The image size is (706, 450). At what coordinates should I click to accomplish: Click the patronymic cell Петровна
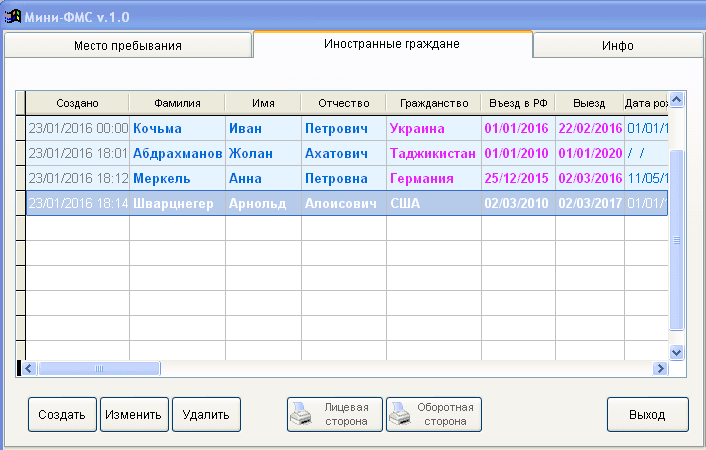click(x=344, y=178)
